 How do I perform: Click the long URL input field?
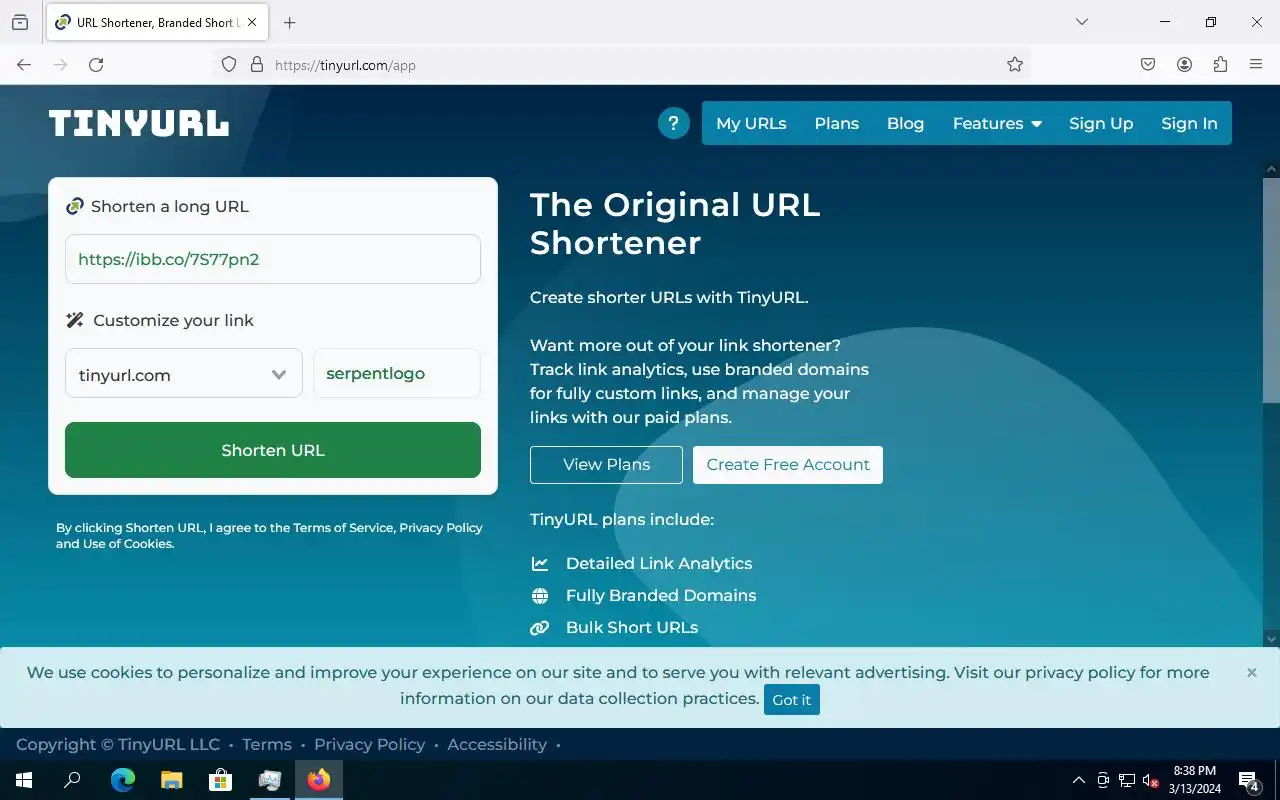coord(273,259)
